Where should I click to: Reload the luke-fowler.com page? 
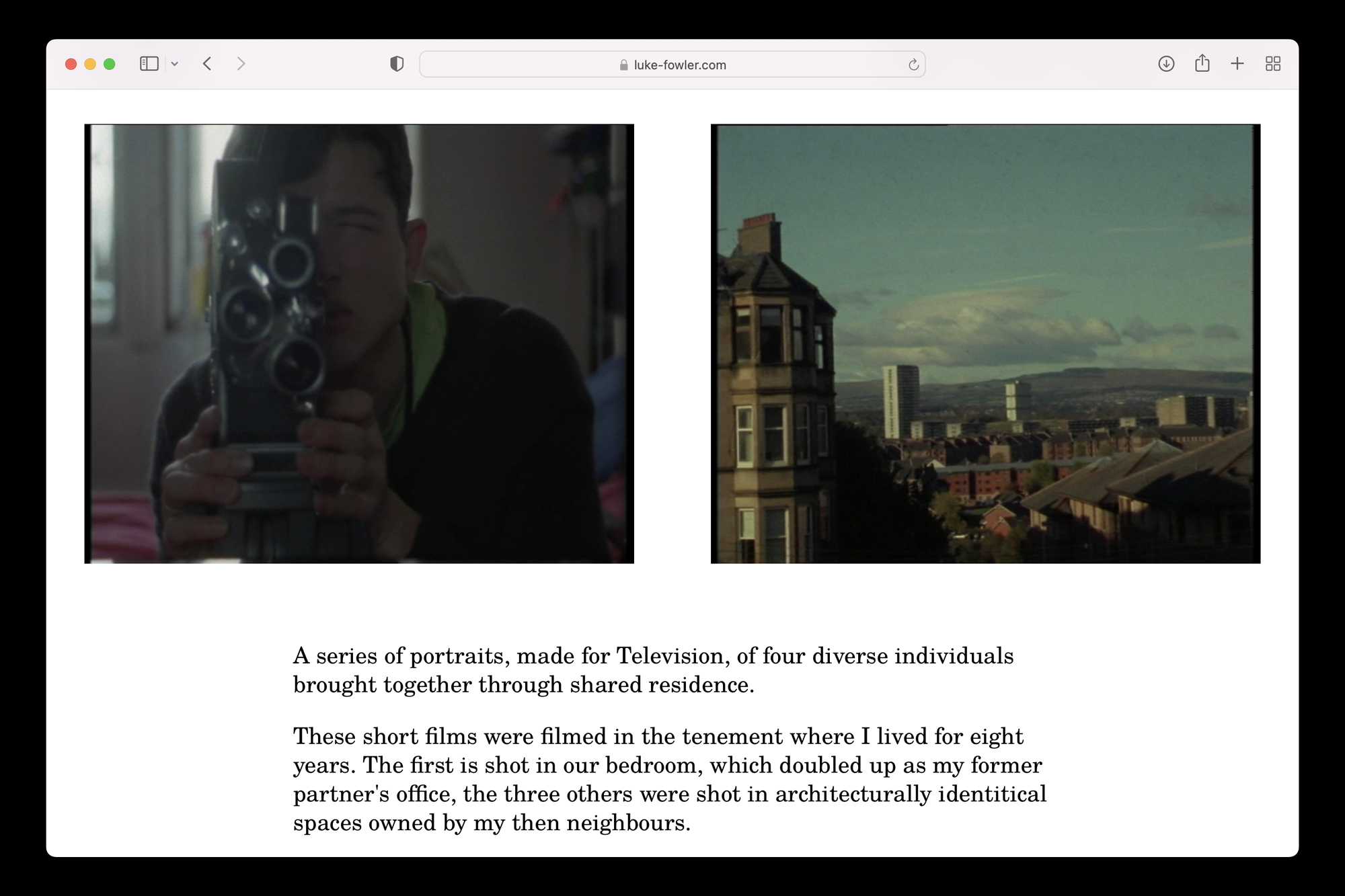tap(913, 65)
